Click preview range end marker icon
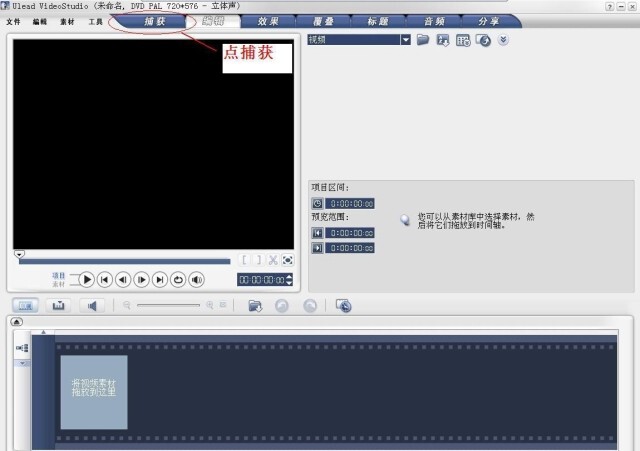 [317, 248]
